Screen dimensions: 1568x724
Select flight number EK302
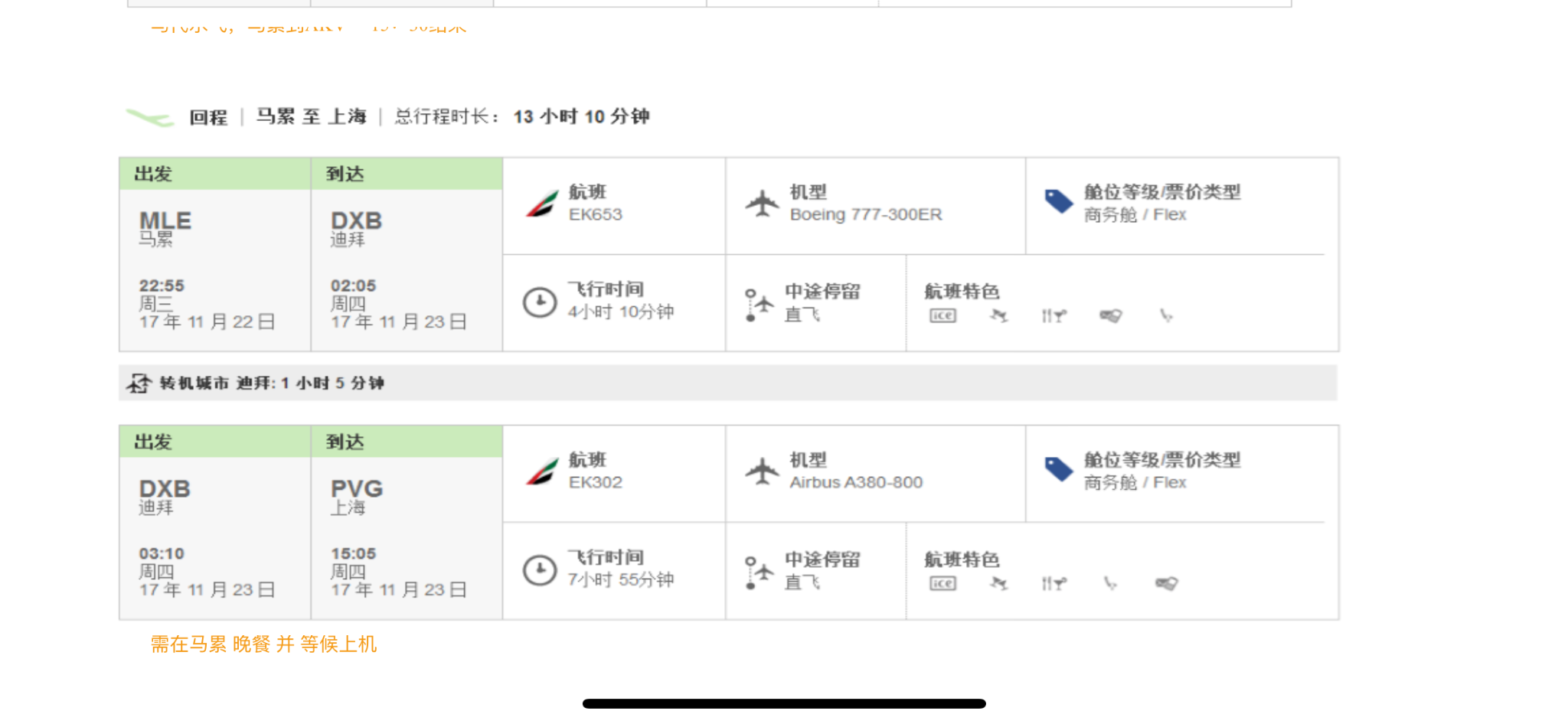pyautogui.click(x=595, y=482)
